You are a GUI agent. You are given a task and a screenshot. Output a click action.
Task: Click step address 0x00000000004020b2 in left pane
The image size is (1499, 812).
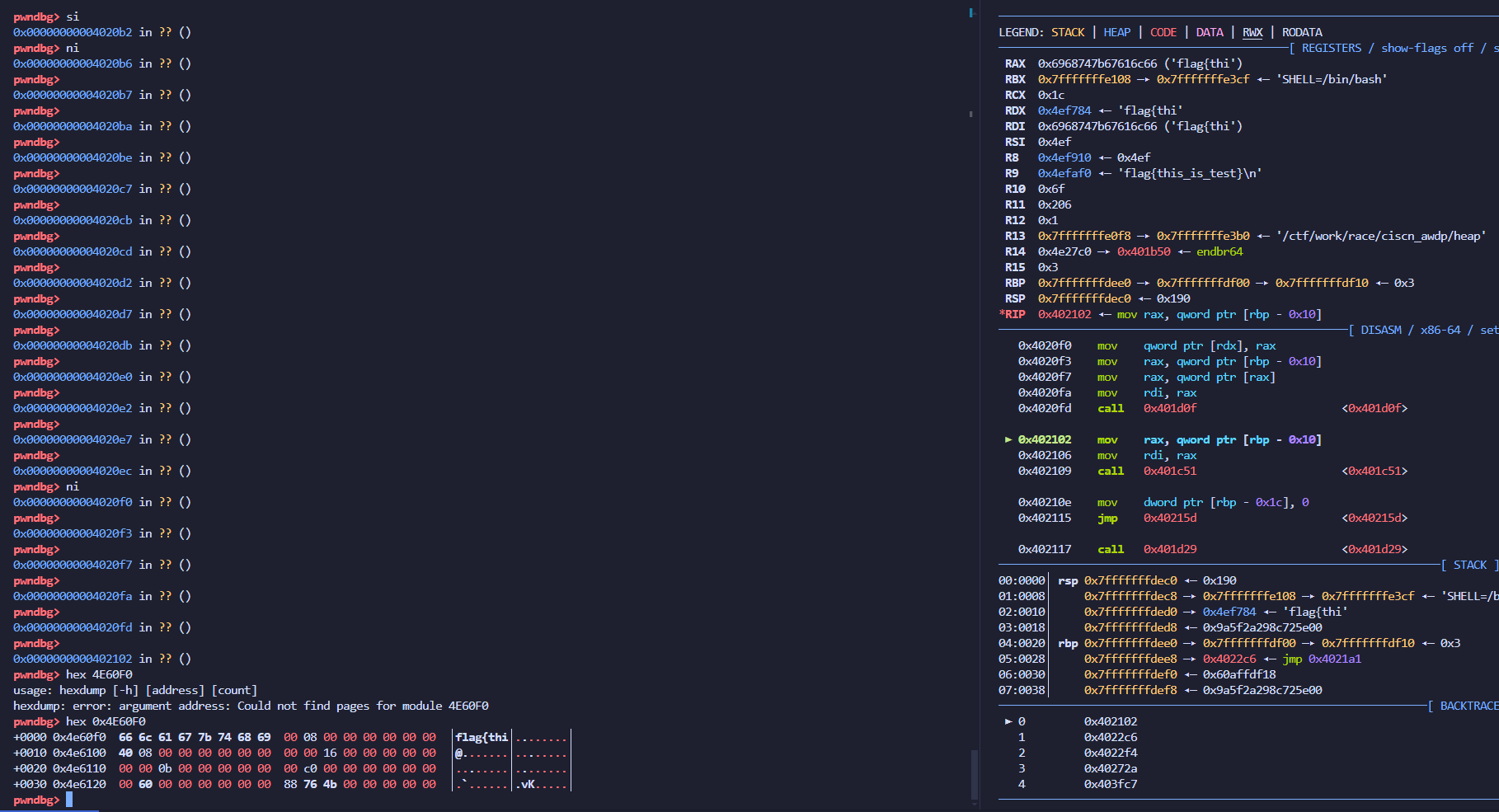pyautogui.click(x=73, y=32)
